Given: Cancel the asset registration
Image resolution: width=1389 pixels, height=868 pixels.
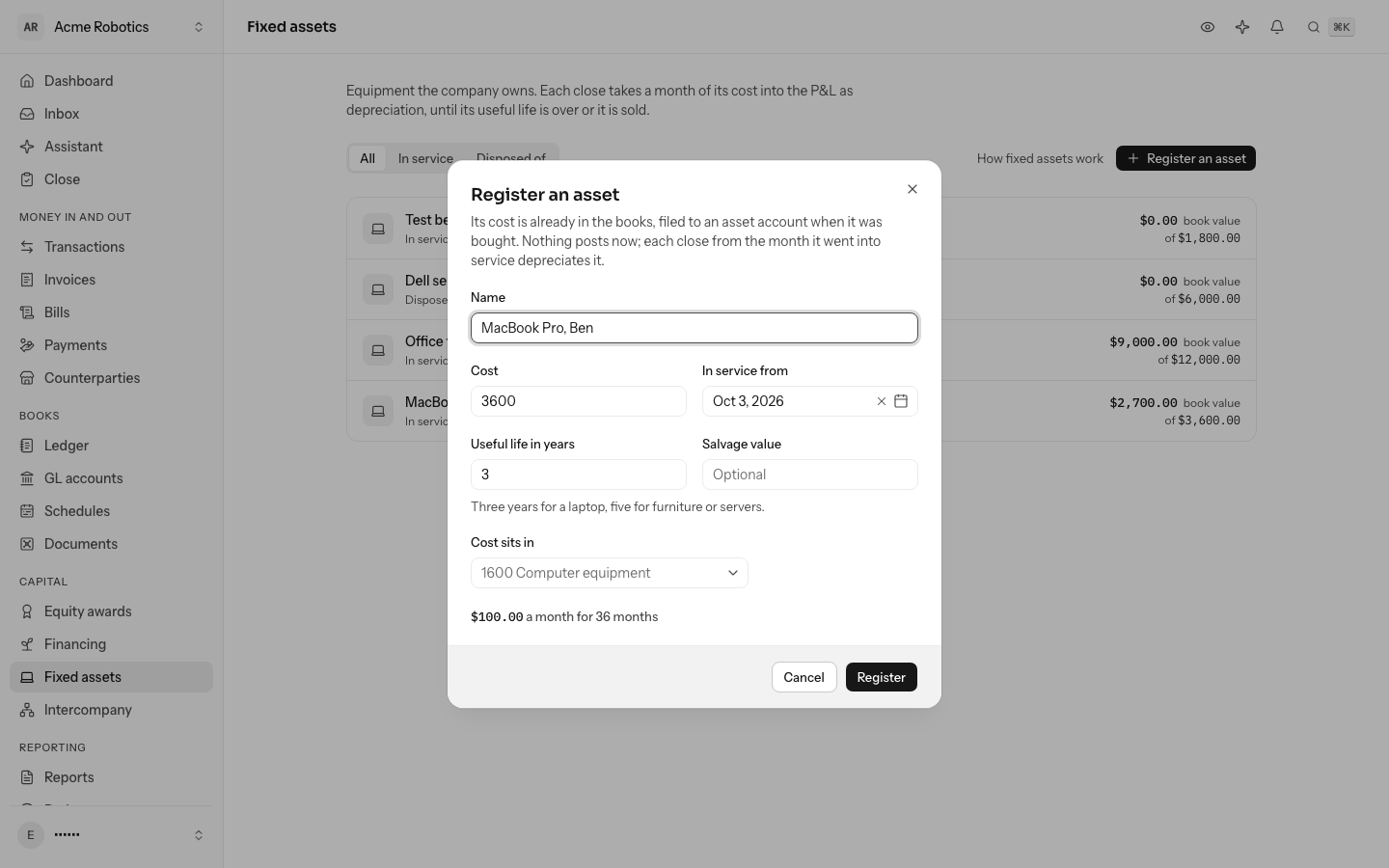Looking at the screenshot, I should [803, 677].
